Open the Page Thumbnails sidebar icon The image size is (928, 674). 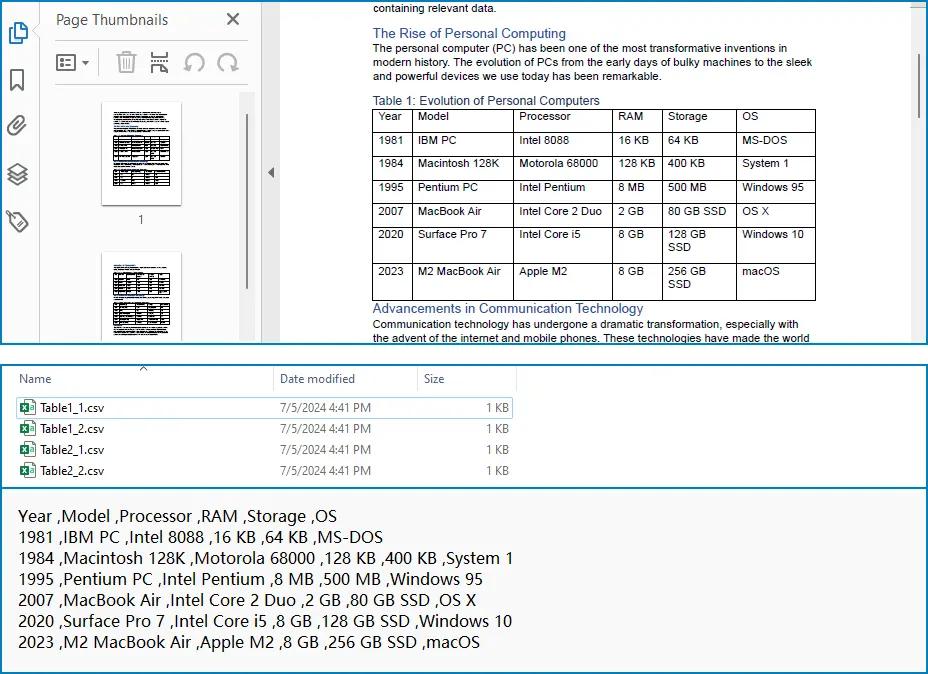18,32
